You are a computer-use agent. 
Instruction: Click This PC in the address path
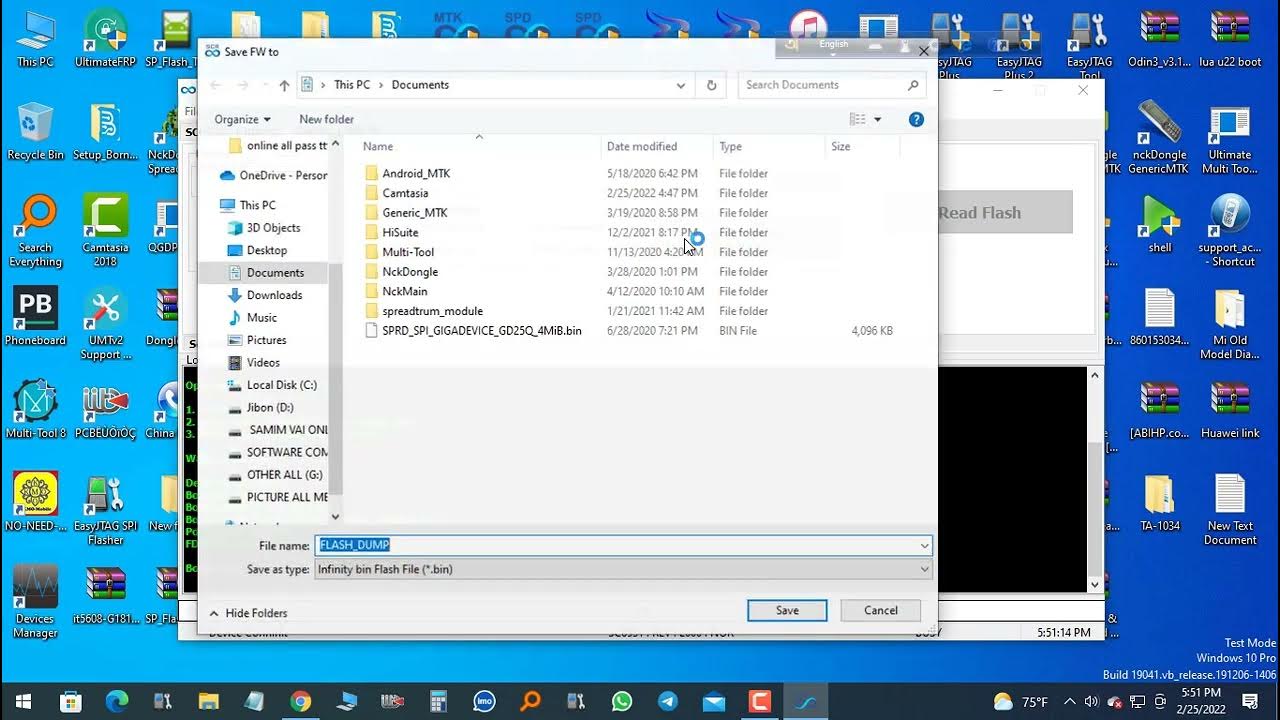click(x=352, y=85)
